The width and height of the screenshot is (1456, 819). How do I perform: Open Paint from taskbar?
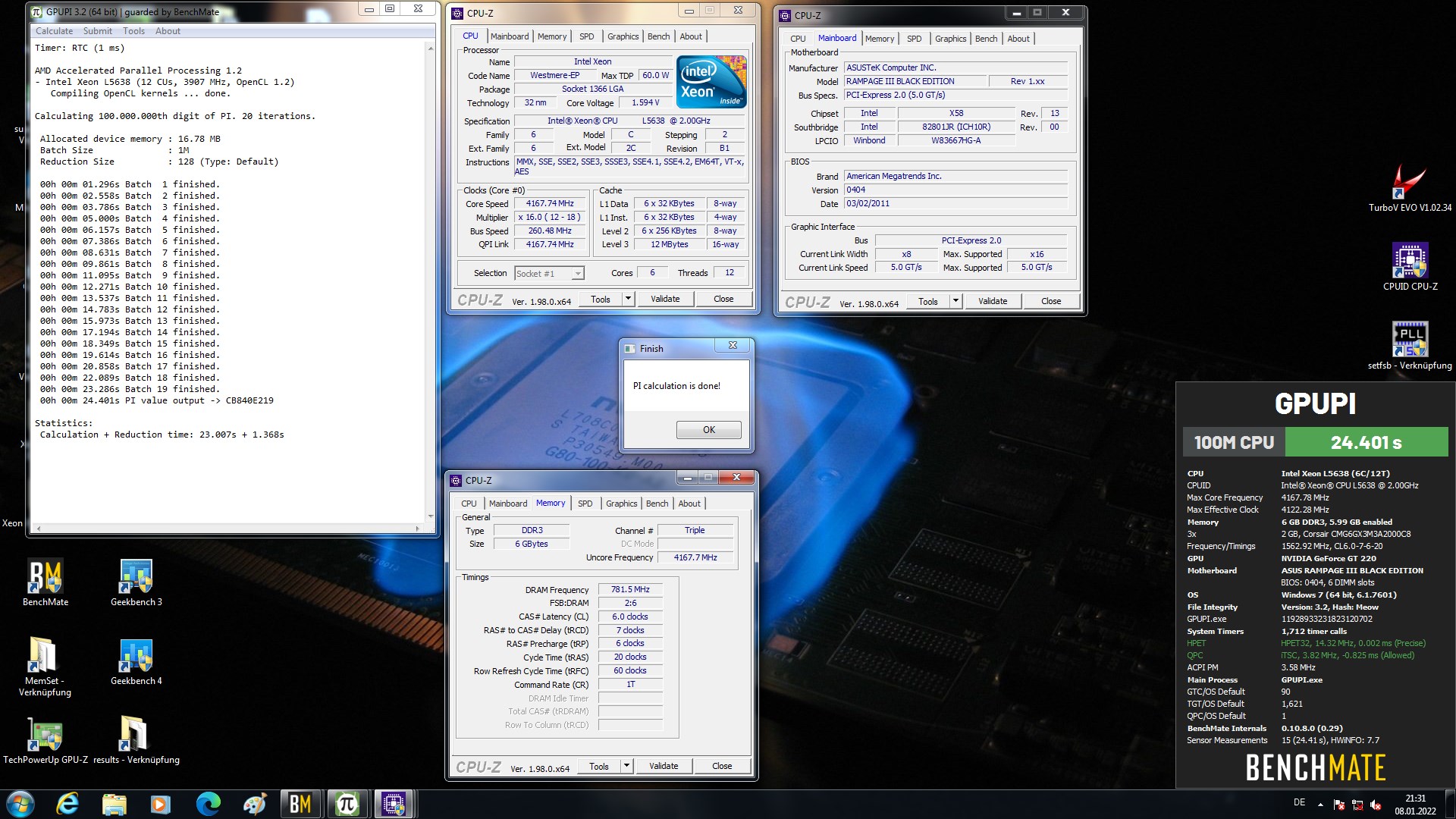[x=255, y=804]
